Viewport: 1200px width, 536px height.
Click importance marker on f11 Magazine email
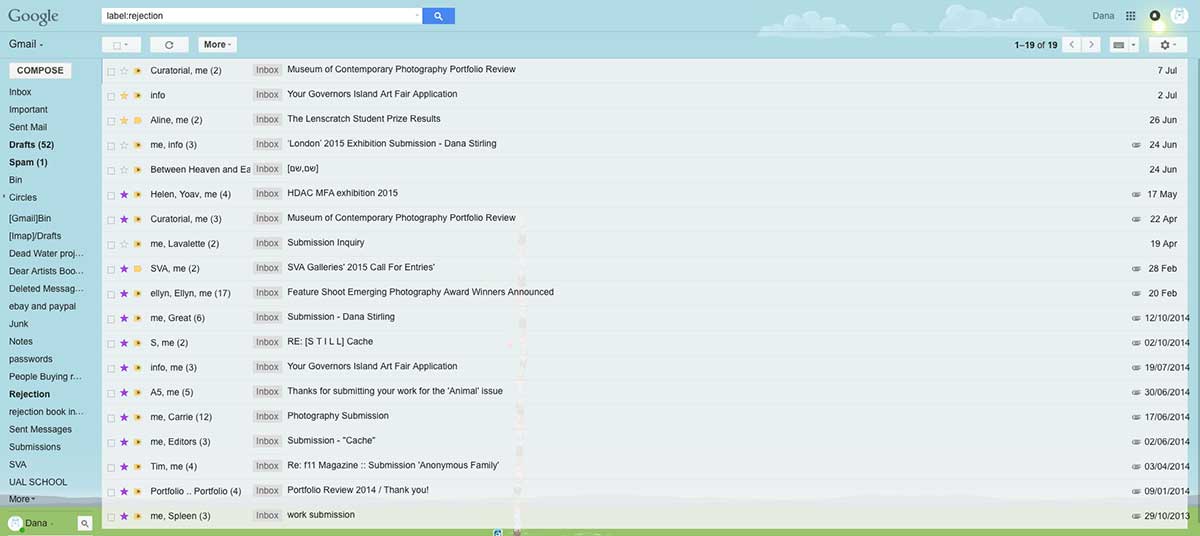[x=138, y=467]
